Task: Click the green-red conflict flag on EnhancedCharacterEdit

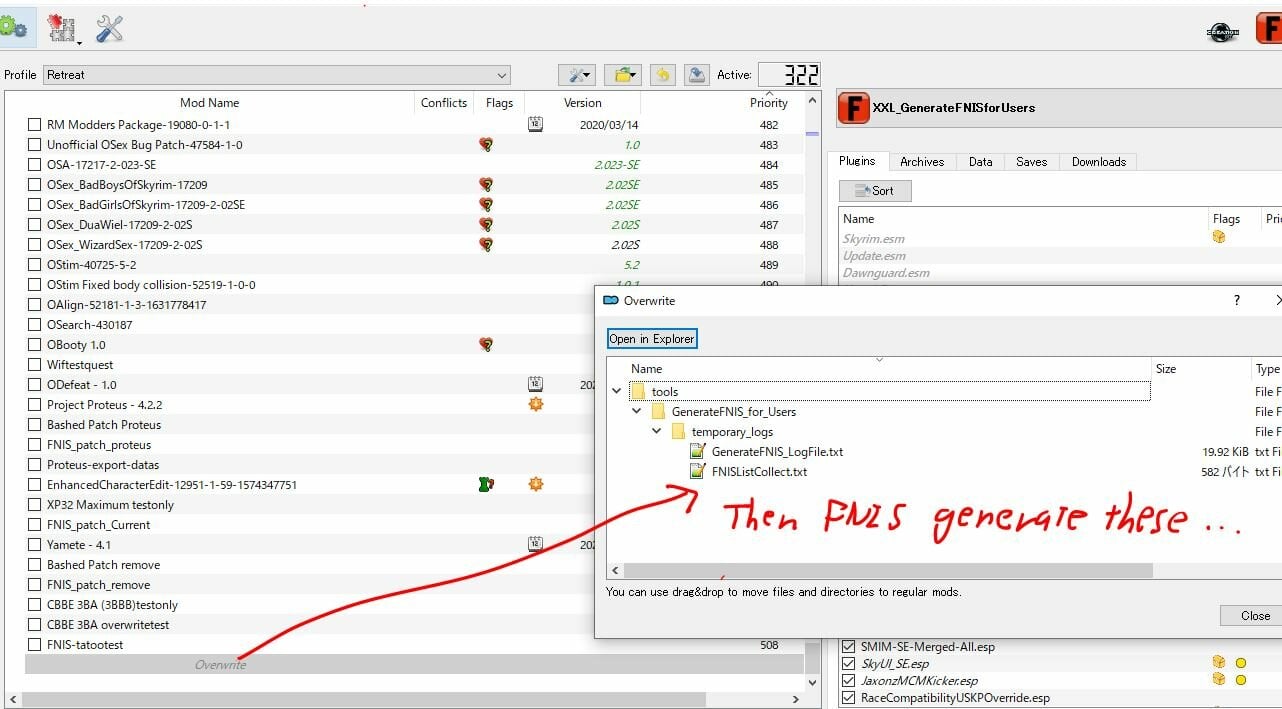Action: [x=486, y=485]
